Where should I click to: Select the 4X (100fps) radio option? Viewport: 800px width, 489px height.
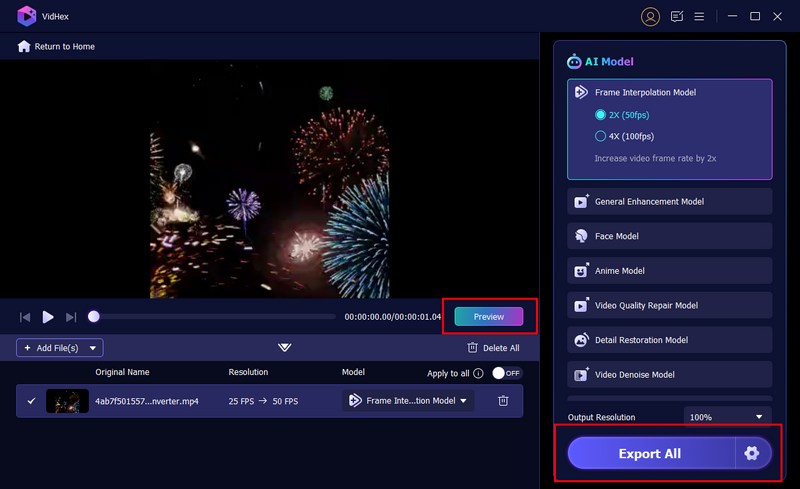tap(601, 136)
